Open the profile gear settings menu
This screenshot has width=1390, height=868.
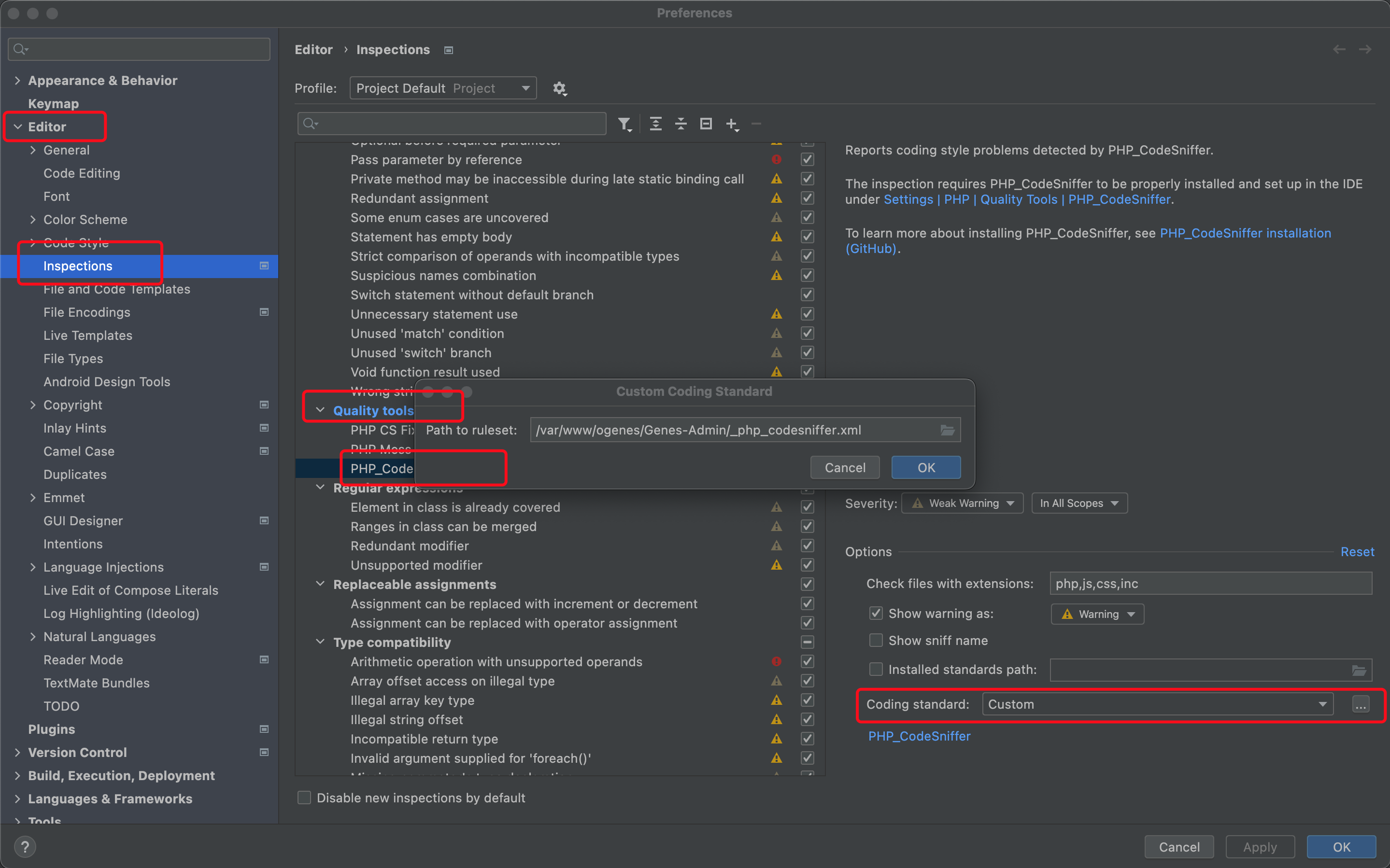(559, 88)
